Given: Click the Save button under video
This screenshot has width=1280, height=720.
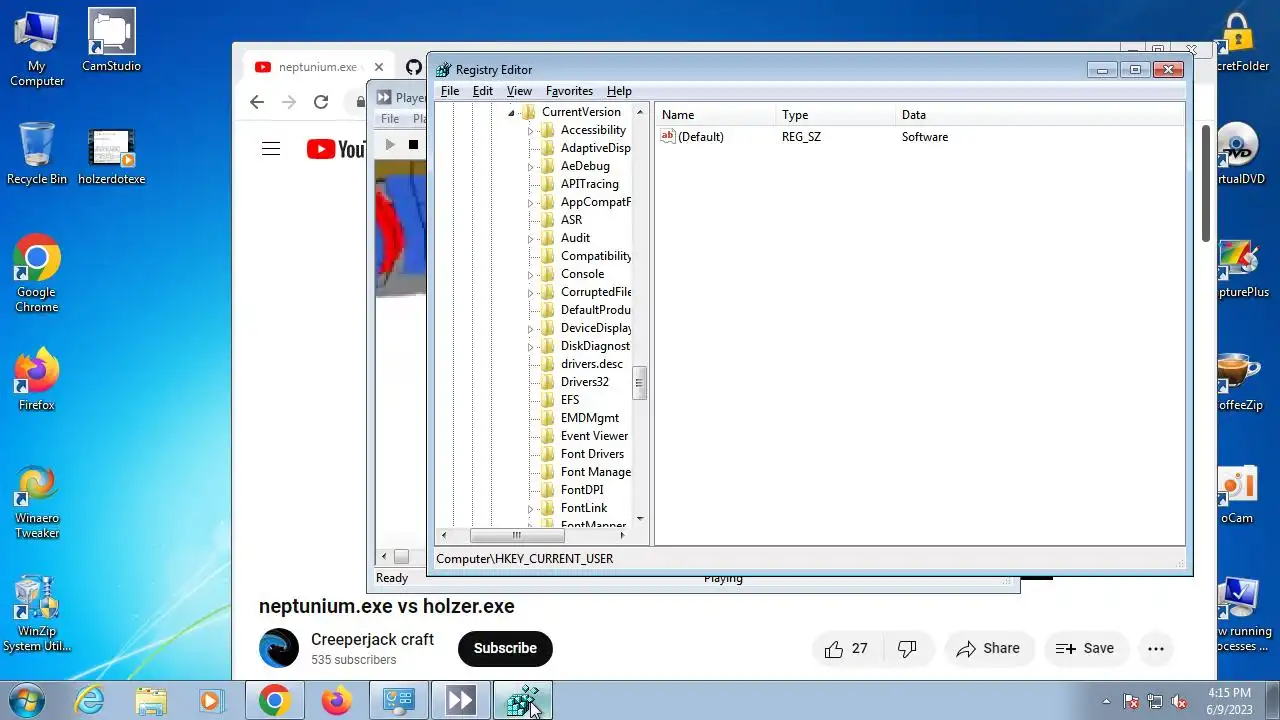Looking at the screenshot, I should click(1085, 649).
